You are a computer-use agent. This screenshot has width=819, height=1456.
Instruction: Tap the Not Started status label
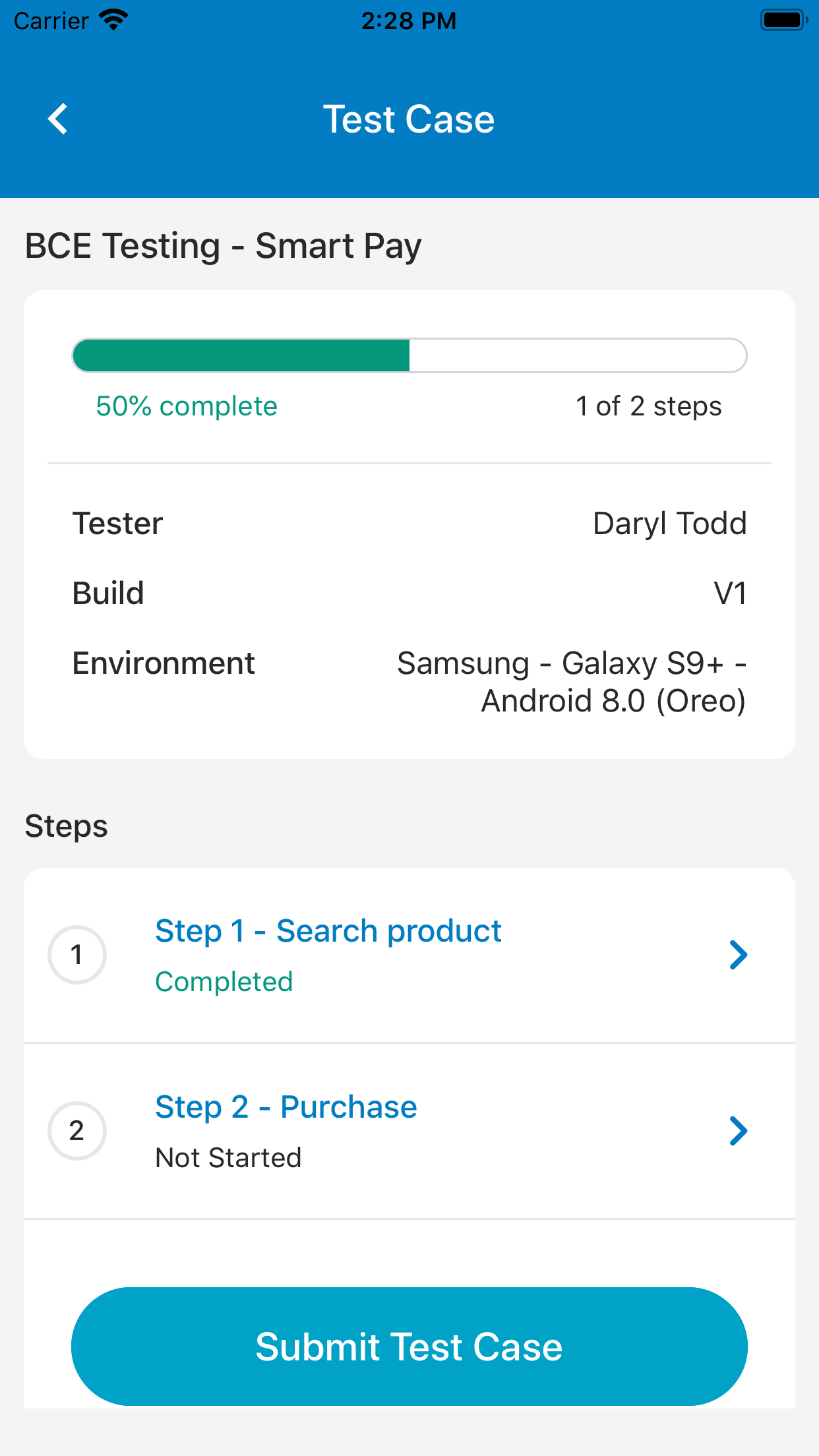point(228,1158)
